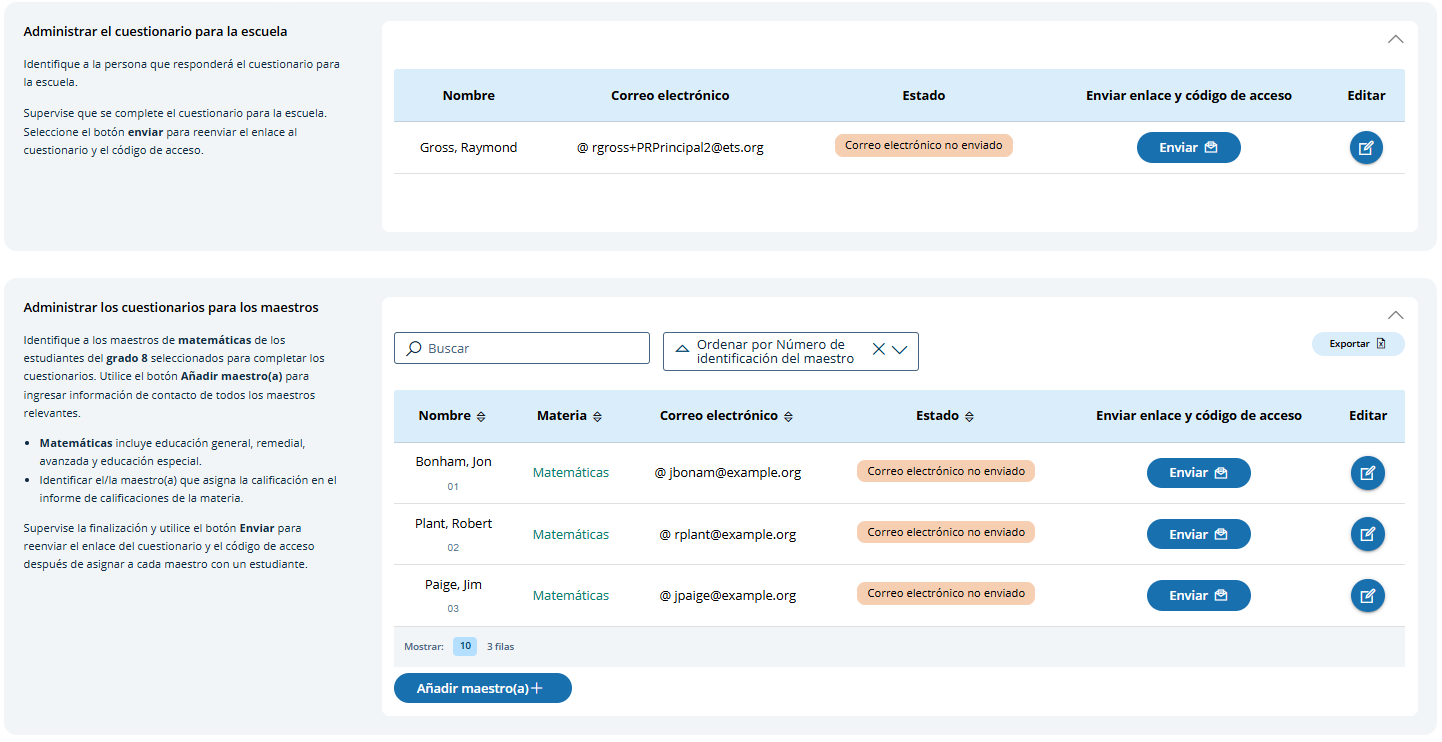This screenshot has height=742, width=1442.
Task: Open the Ordenar por dropdown
Action: point(899,350)
